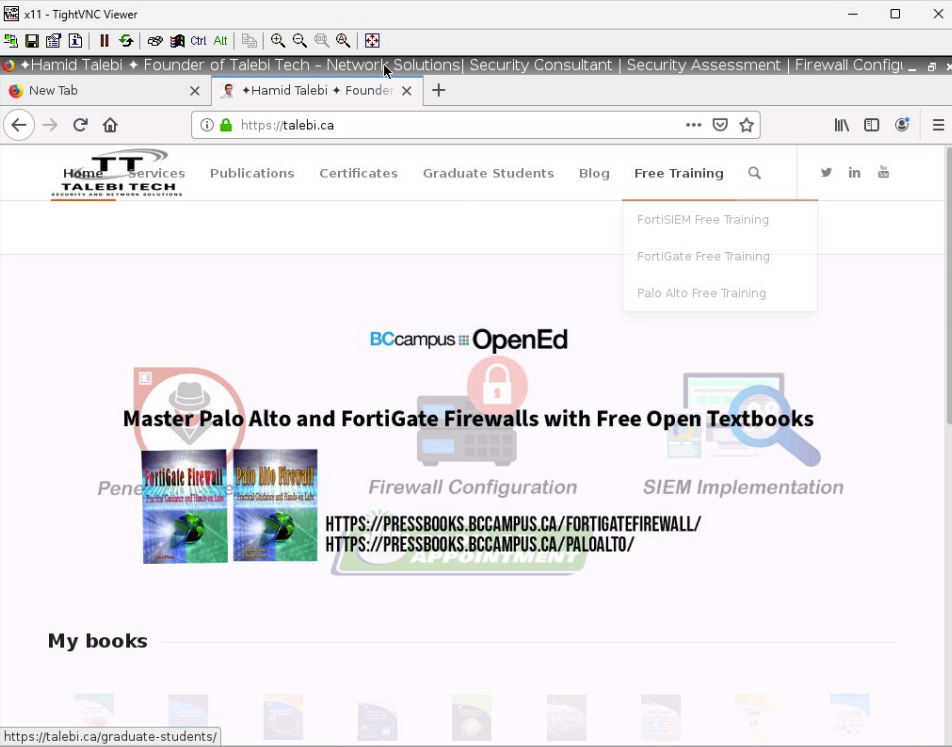Click the TightVNC refresh screen icon

tap(126, 41)
